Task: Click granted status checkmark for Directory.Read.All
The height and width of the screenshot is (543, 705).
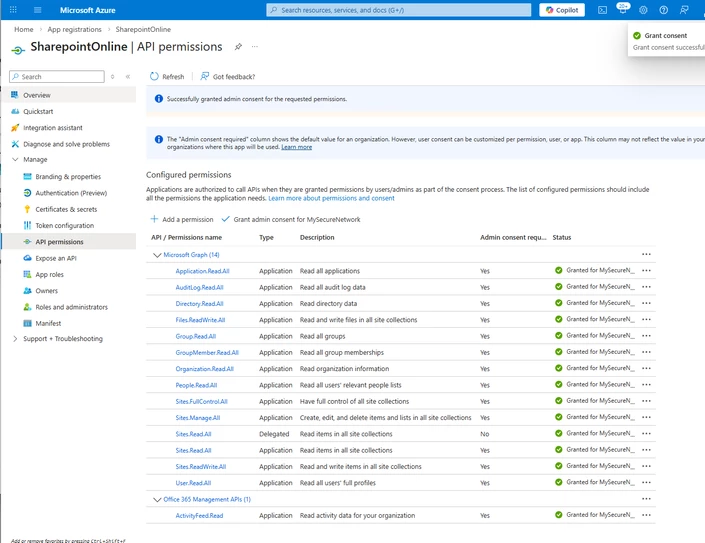Action: pos(558,303)
